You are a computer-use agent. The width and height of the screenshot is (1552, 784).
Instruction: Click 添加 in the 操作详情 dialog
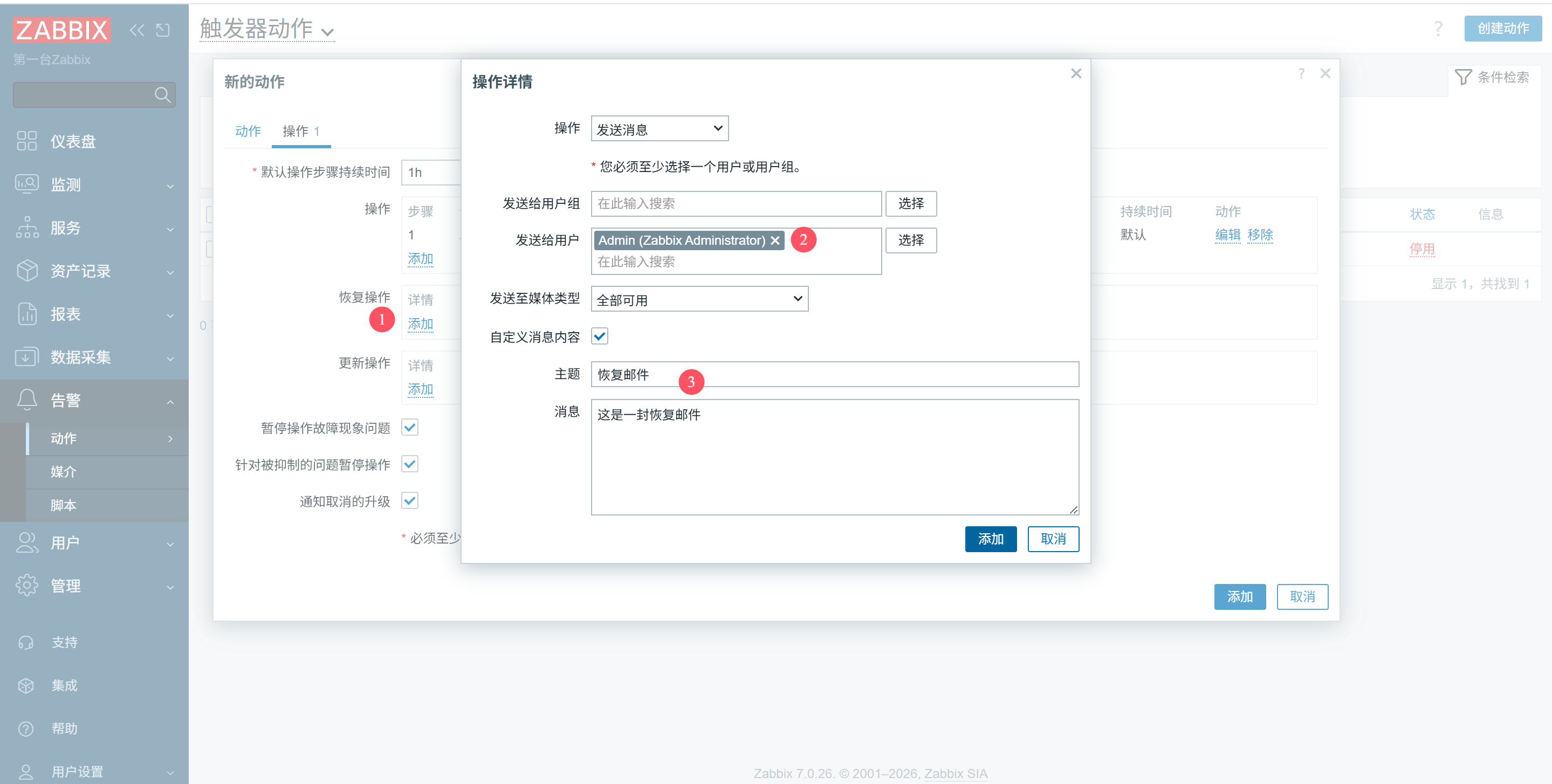tap(991, 539)
